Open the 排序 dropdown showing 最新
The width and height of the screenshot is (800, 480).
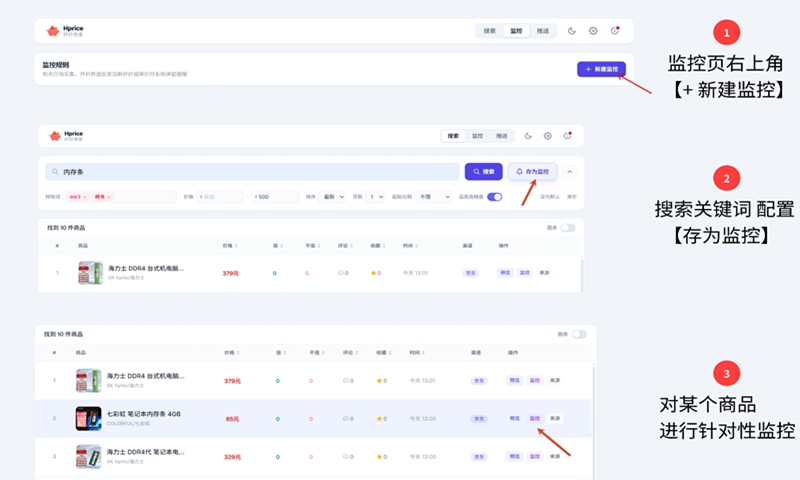333,197
